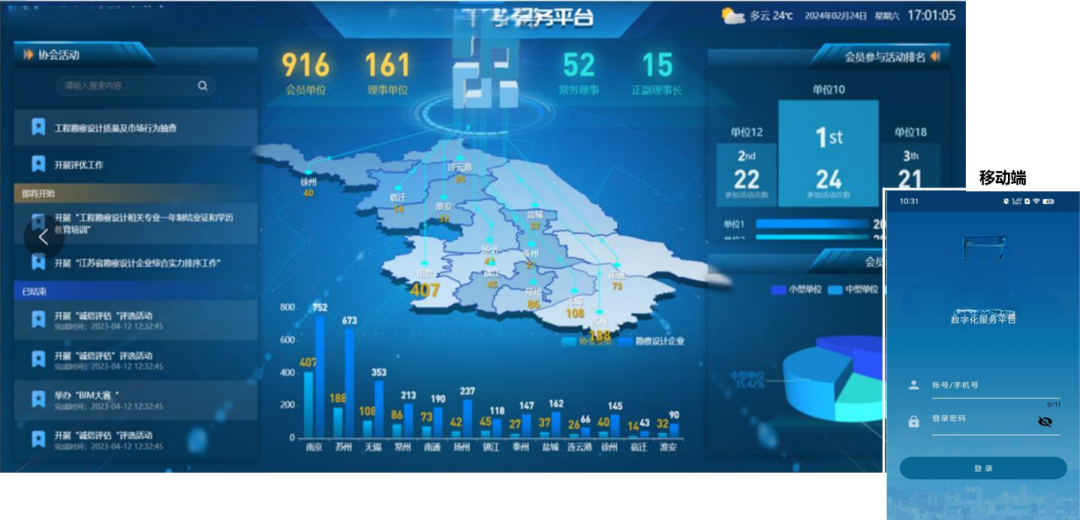Click the 52 常务理事 statistic
Viewport: 1080px width, 520px height.
click(x=579, y=74)
